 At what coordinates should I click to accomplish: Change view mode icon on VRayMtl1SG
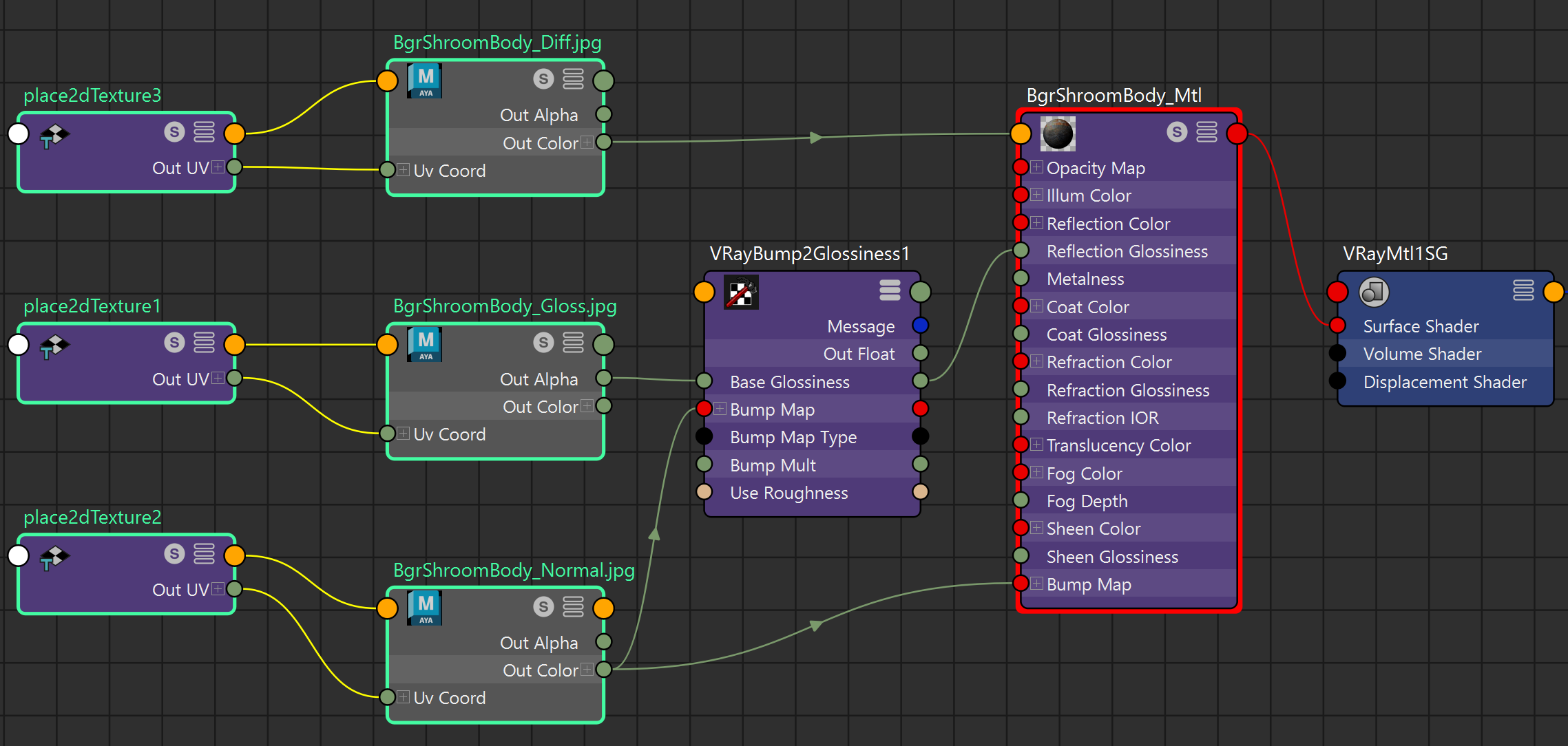point(1523,290)
